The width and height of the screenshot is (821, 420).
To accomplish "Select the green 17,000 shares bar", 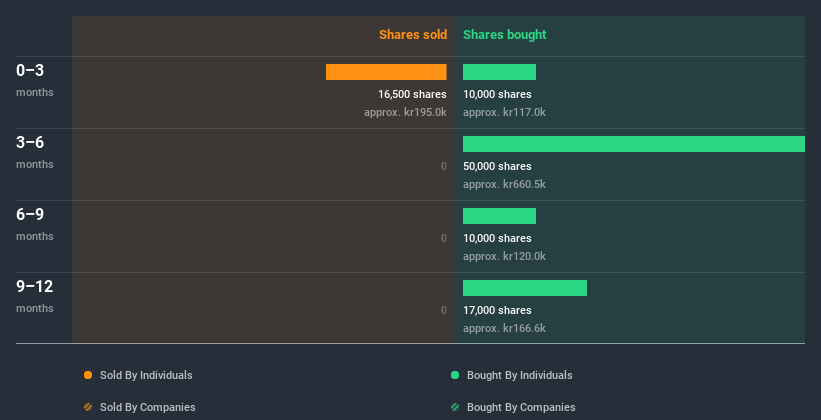I will pos(525,288).
